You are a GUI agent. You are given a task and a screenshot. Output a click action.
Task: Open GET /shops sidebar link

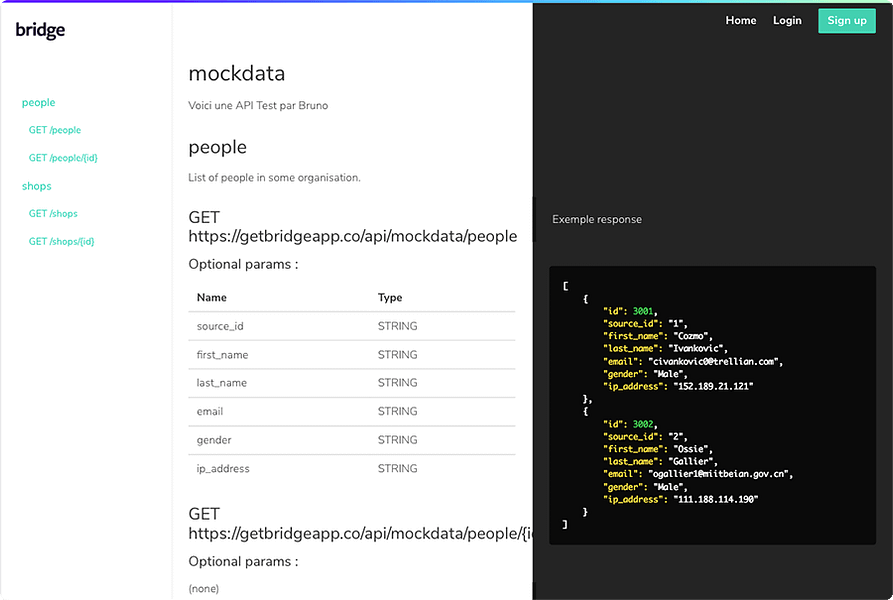53,213
